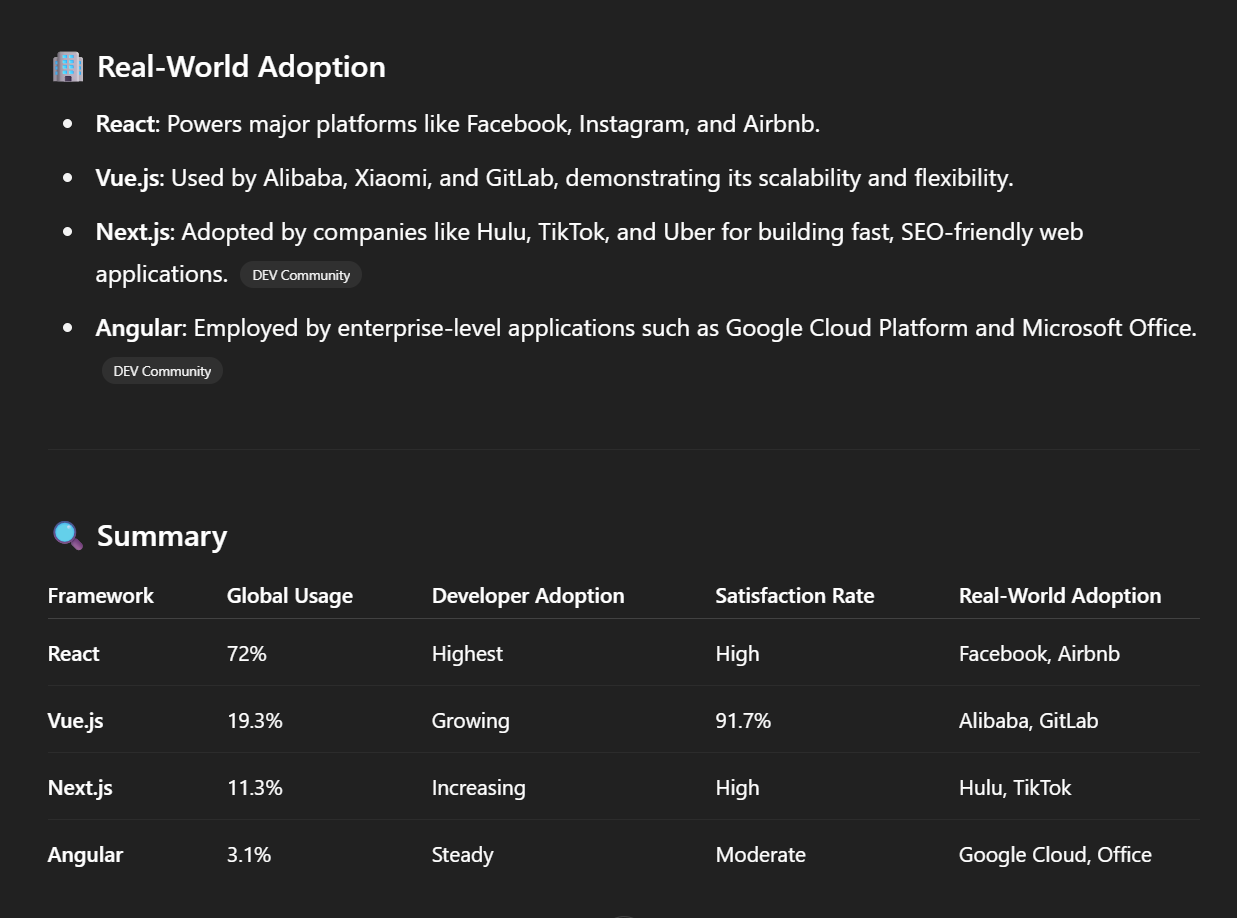The image size is (1237, 918).
Task: Click the 'Steady' developer adoption cell
Action: [463, 855]
